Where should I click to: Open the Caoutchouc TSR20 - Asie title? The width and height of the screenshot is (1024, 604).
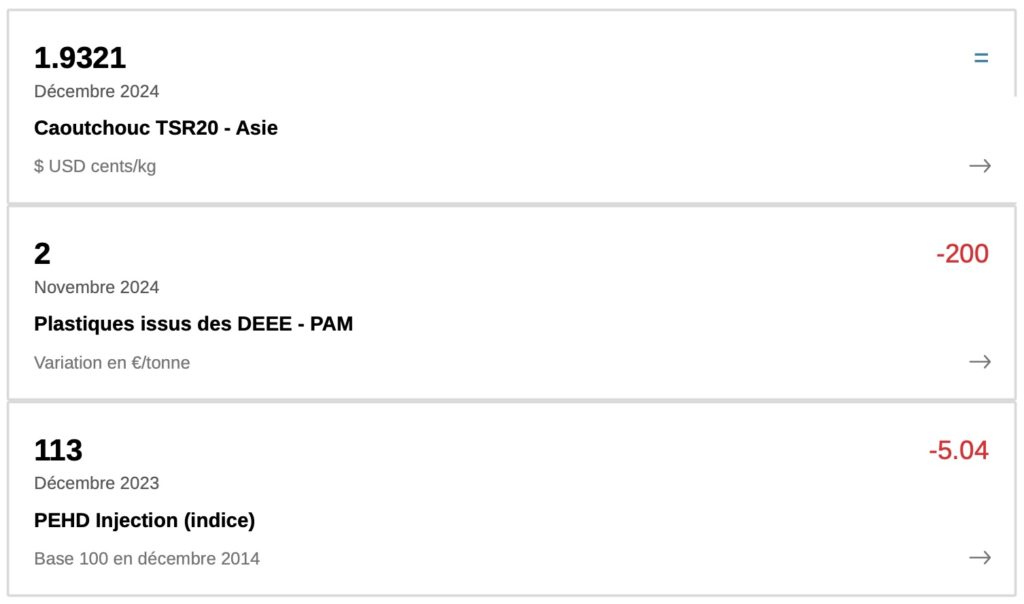156,128
